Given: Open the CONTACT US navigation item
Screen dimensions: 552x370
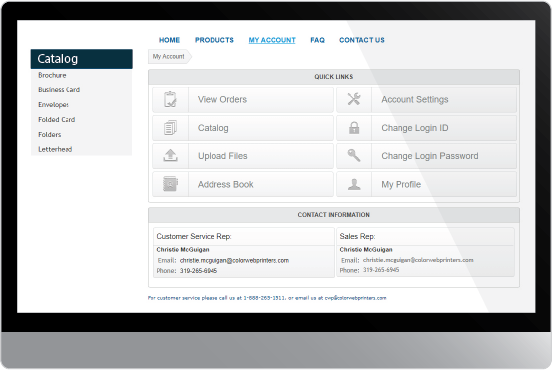Looking at the screenshot, I should tap(362, 40).
